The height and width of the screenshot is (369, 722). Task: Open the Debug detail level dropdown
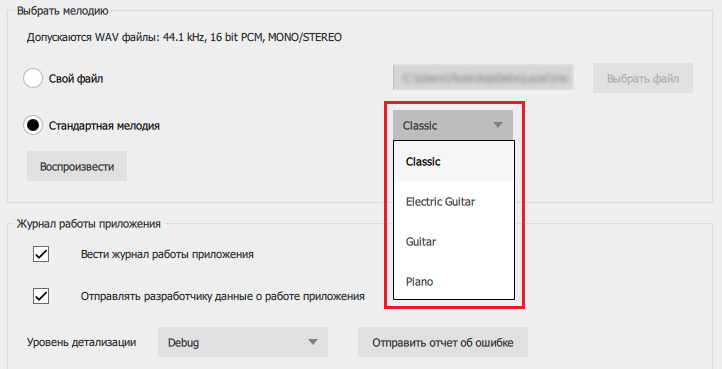[x=243, y=342]
